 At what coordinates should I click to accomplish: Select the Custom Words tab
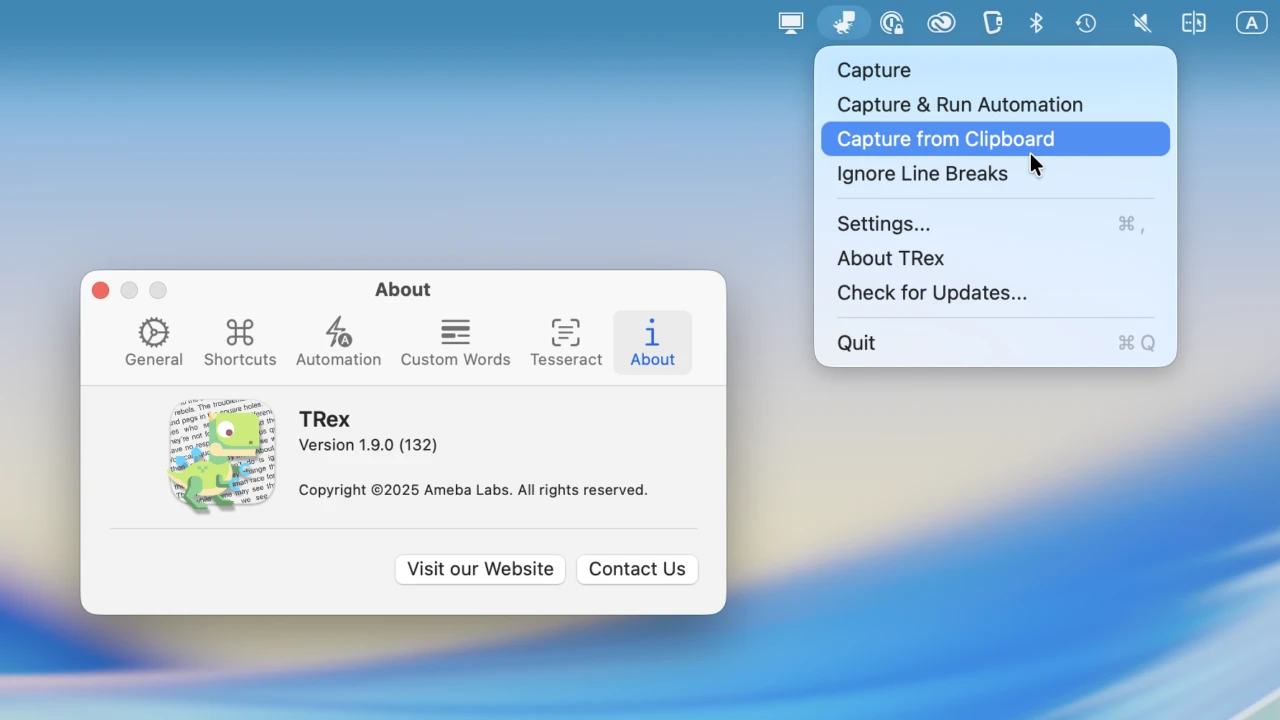point(455,343)
